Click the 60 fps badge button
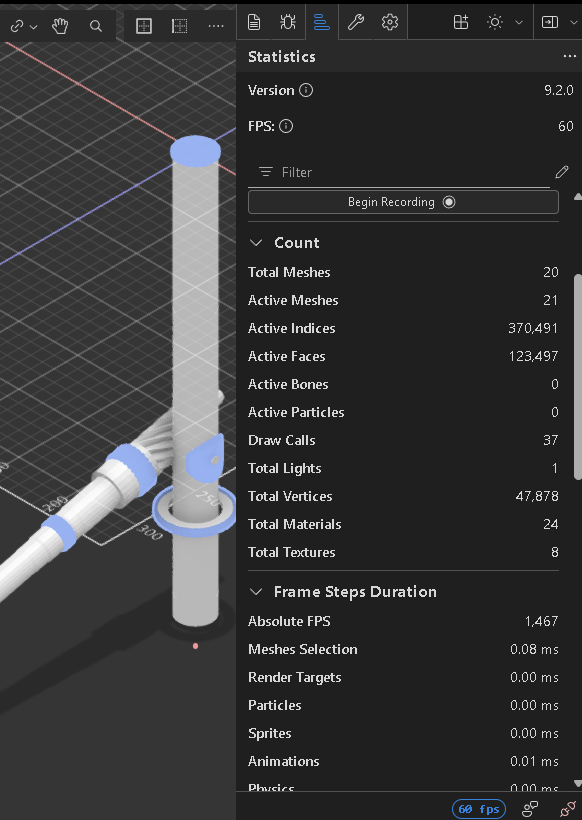The height and width of the screenshot is (820, 582). pos(478,809)
